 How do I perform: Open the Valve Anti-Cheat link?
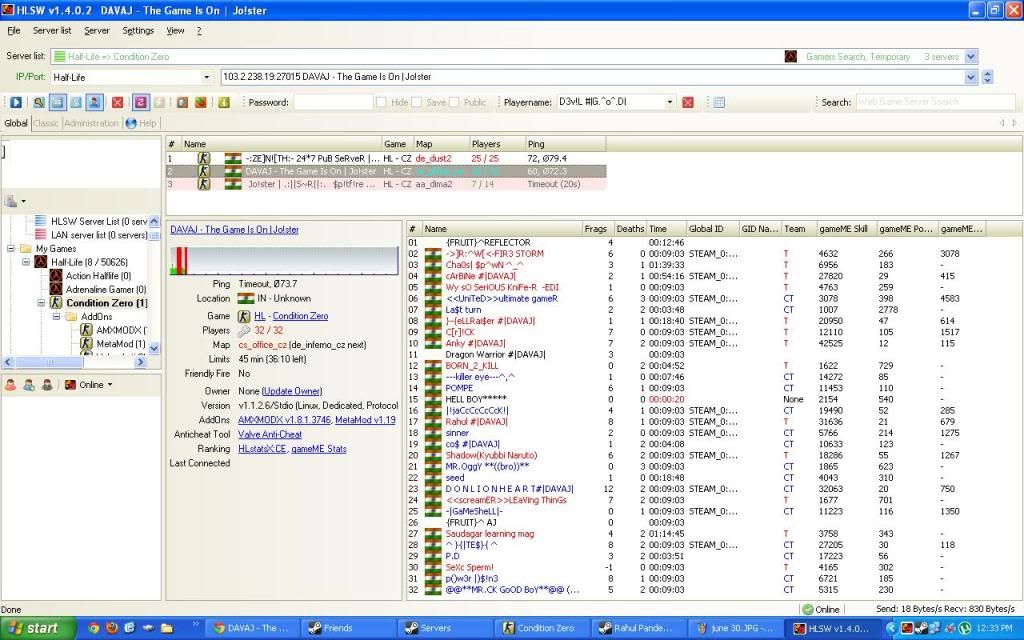pos(270,434)
